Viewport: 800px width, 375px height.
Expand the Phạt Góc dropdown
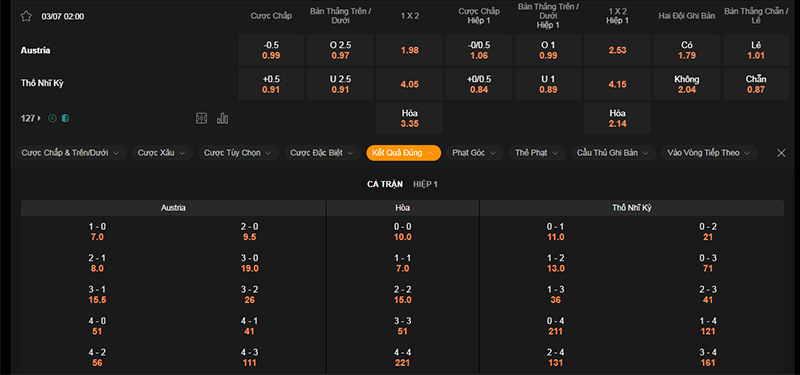point(475,153)
